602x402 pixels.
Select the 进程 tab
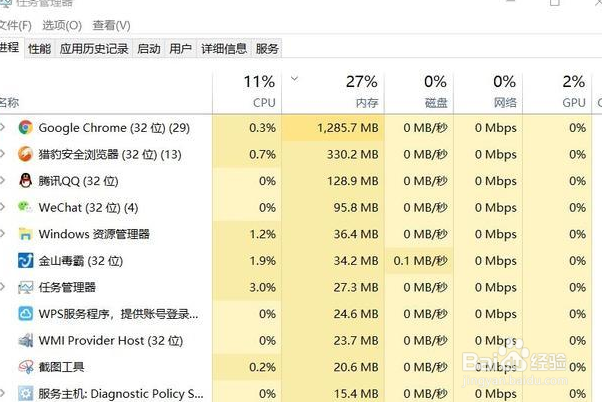pyautogui.click(x=10, y=47)
